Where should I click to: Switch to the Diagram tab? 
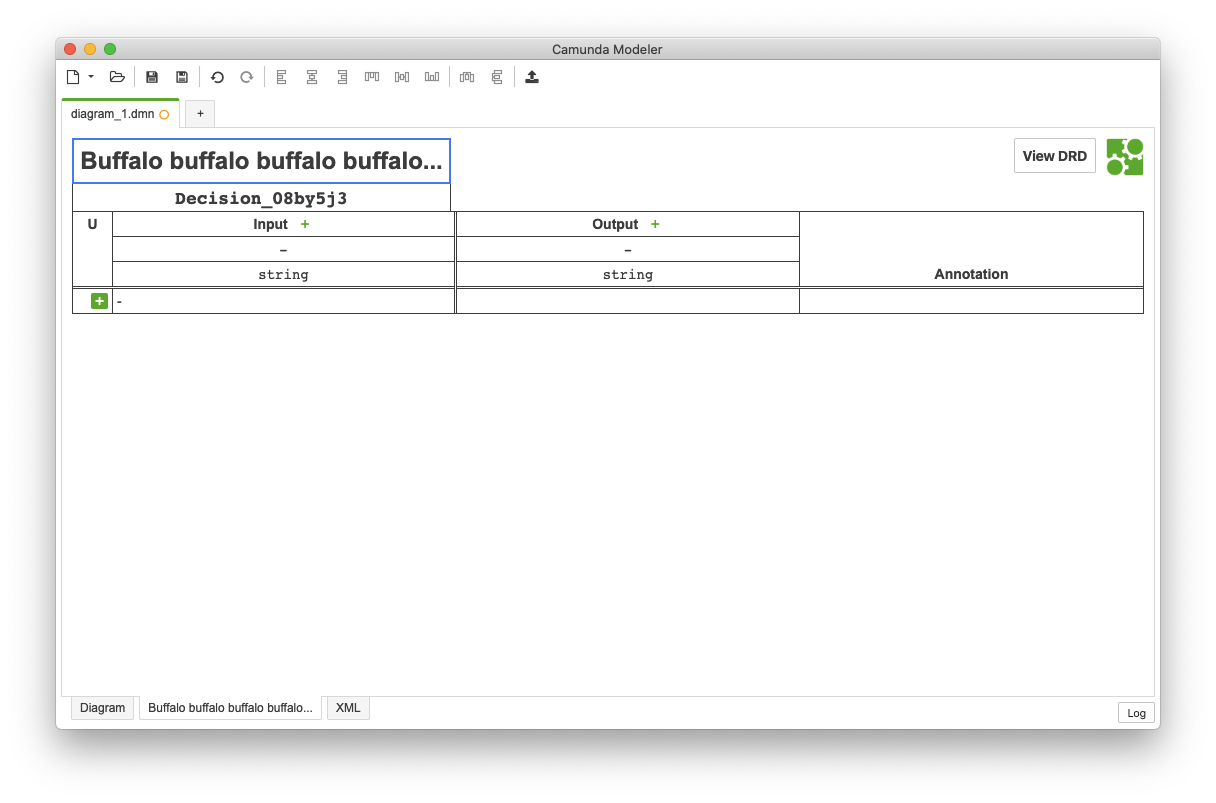tap(102, 707)
